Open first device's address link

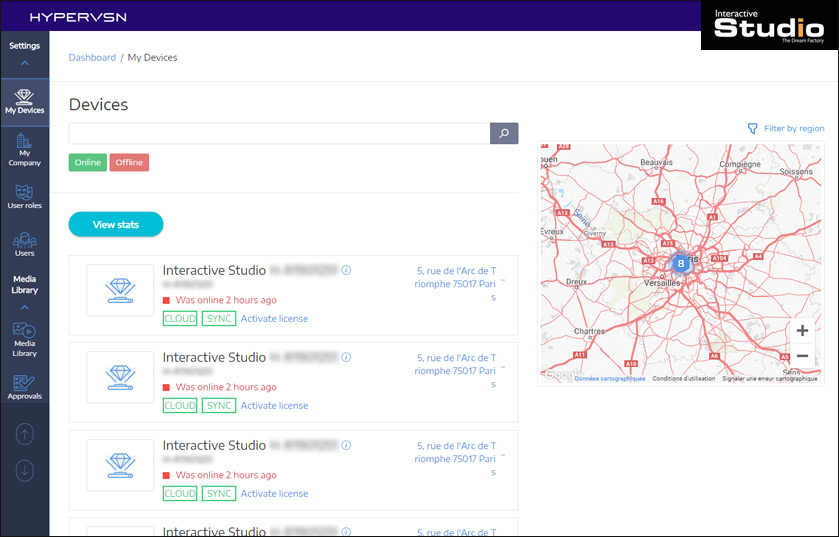coord(455,283)
